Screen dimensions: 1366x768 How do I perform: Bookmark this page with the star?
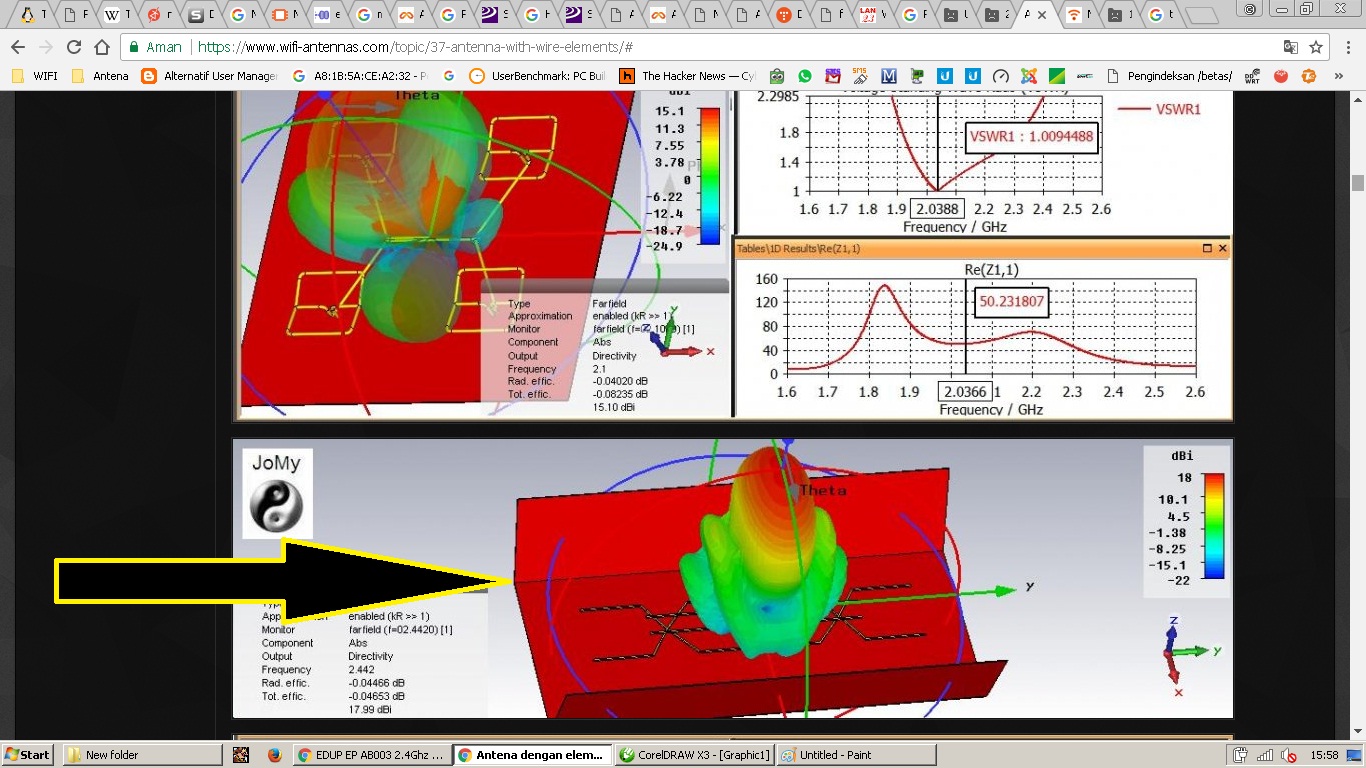[1316, 47]
